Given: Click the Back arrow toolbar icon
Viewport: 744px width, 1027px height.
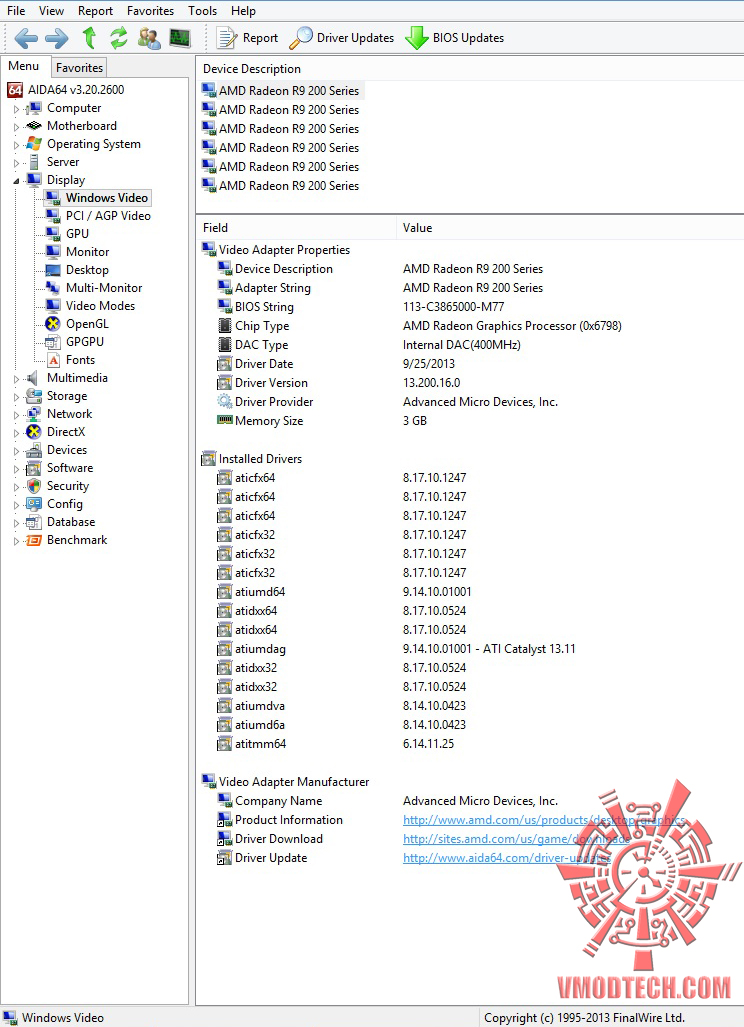Looking at the screenshot, I should 26,38.
